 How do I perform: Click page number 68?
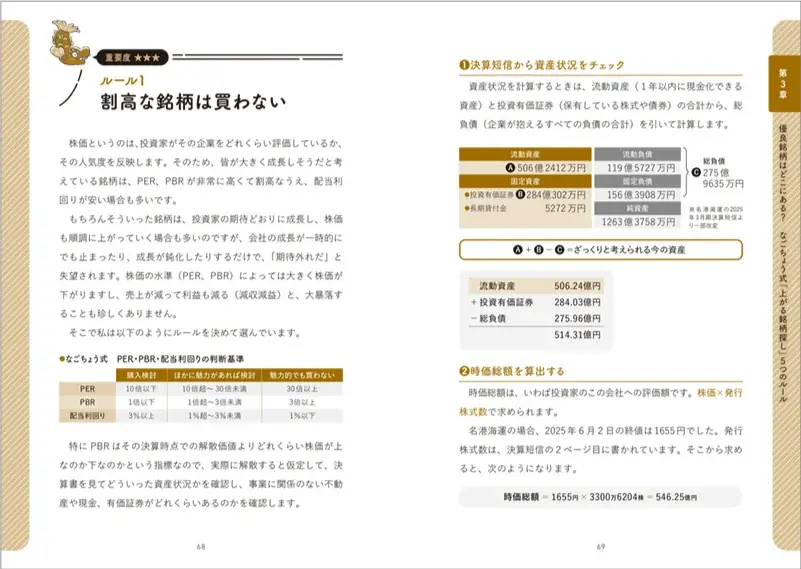pos(201,546)
